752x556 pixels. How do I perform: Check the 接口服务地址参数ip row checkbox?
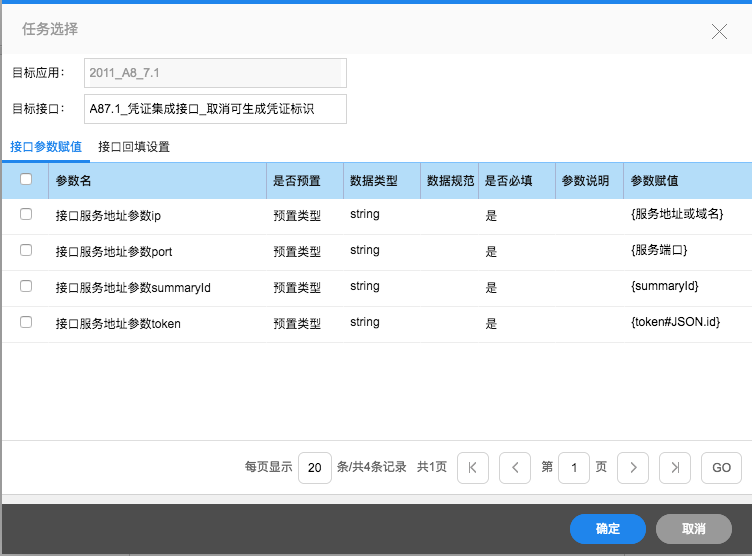[26, 214]
